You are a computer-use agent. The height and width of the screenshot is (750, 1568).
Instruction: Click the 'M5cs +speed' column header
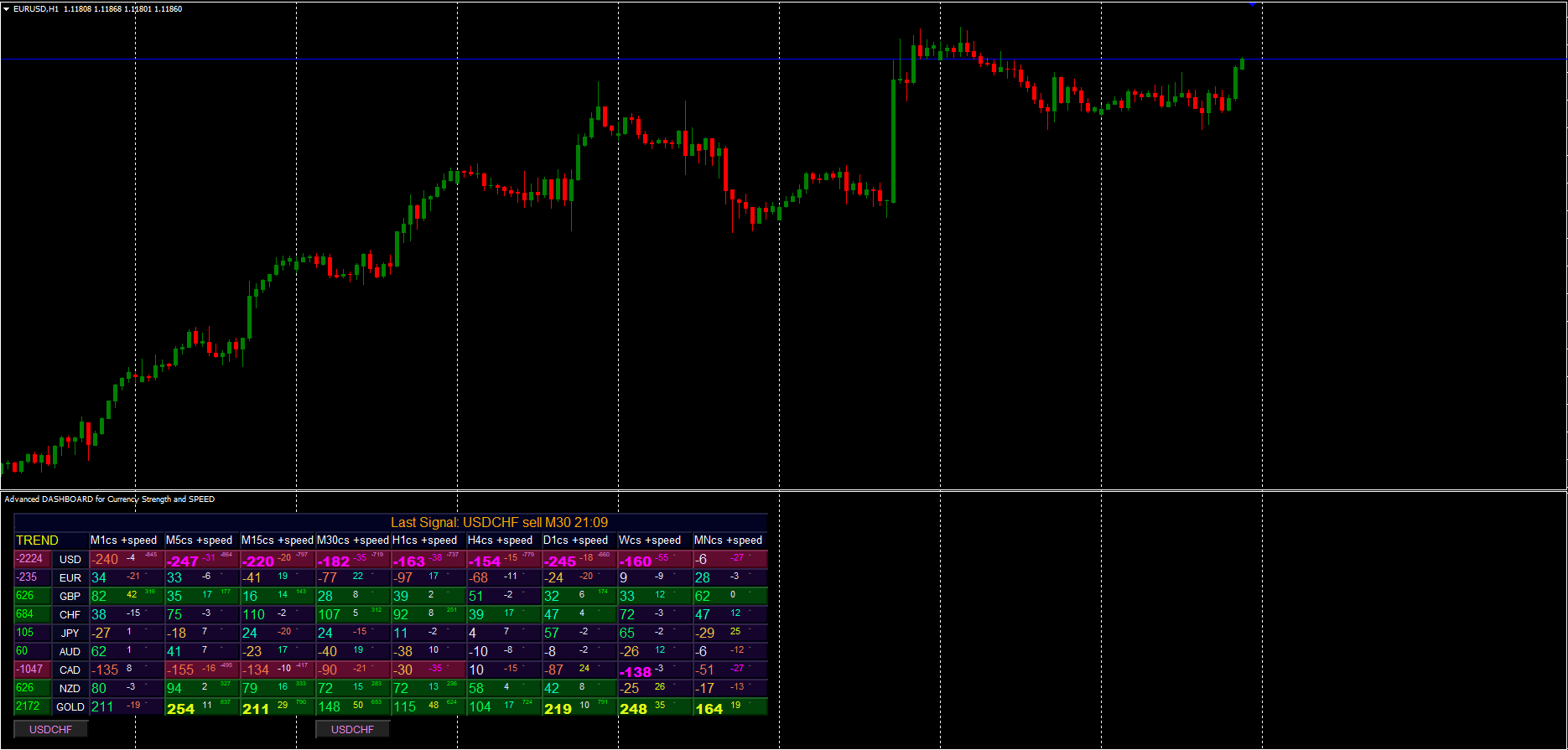200,541
